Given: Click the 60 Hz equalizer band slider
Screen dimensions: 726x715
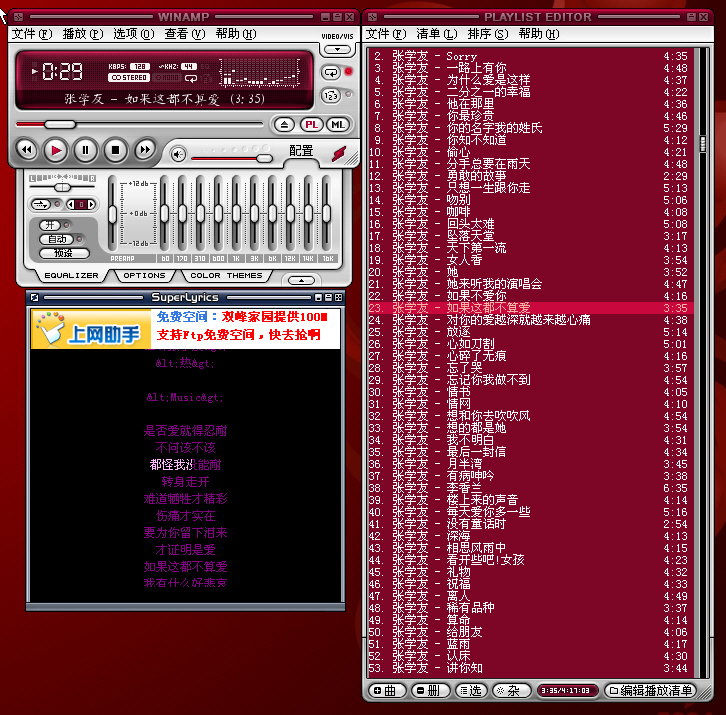Looking at the screenshot, I should [x=164, y=214].
